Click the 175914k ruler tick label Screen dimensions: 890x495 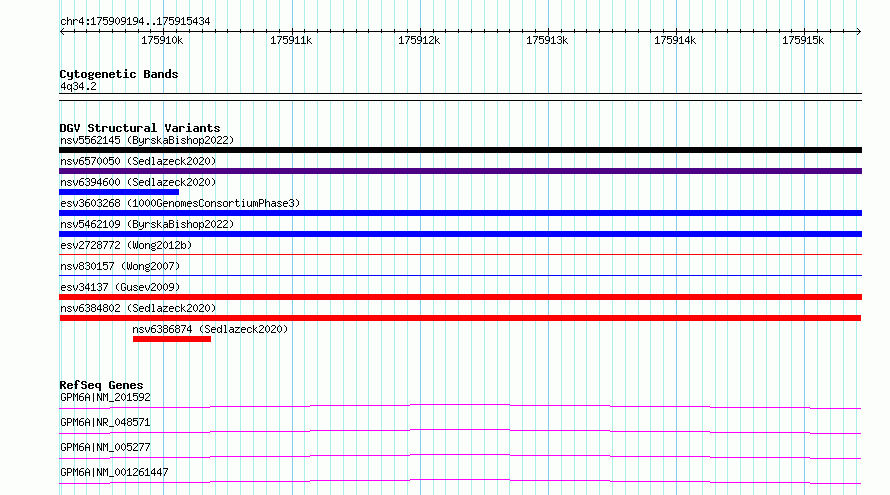tap(675, 40)
